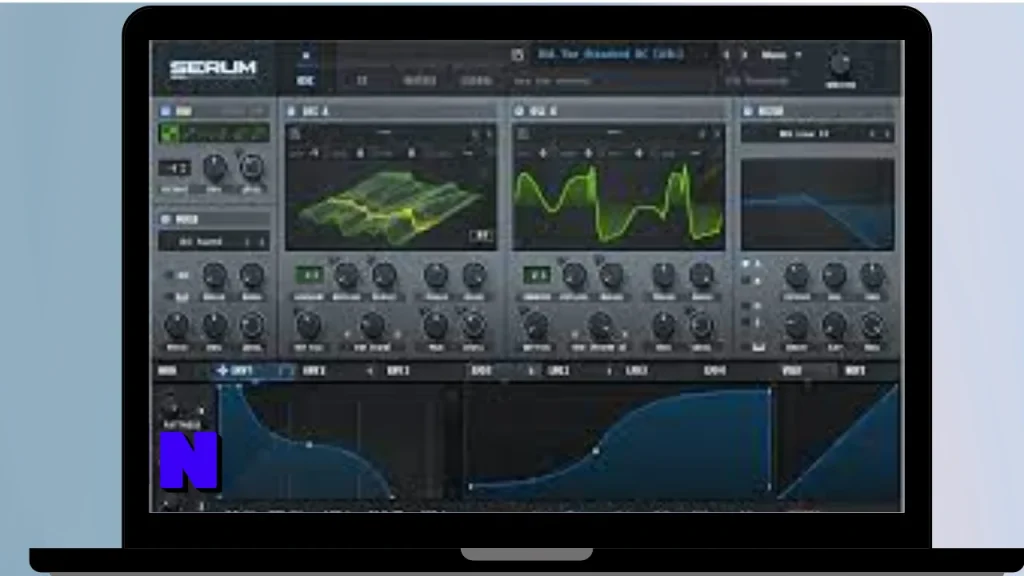Click the OSC B waveform display

pyautogui.click(x=618, y=206)
